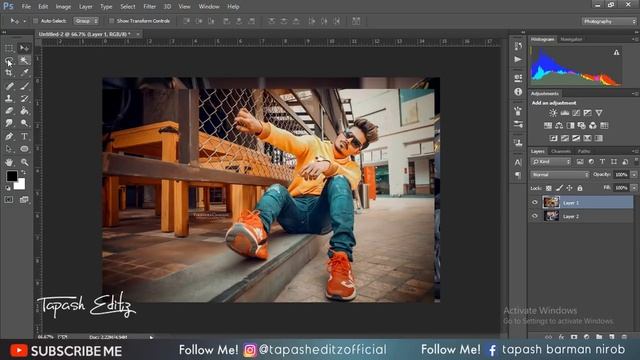Open the Histogram panel flyout menu
Image resolution: width=640 pixels, height=360 pixels.
click(636, 39)
